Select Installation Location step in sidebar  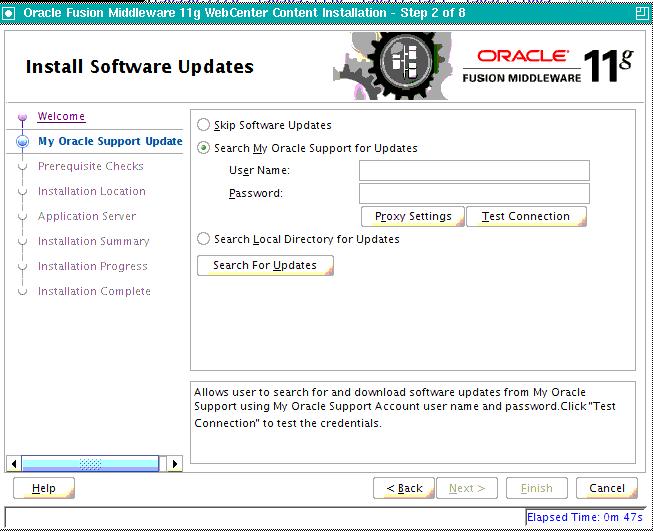pos(92,191)
